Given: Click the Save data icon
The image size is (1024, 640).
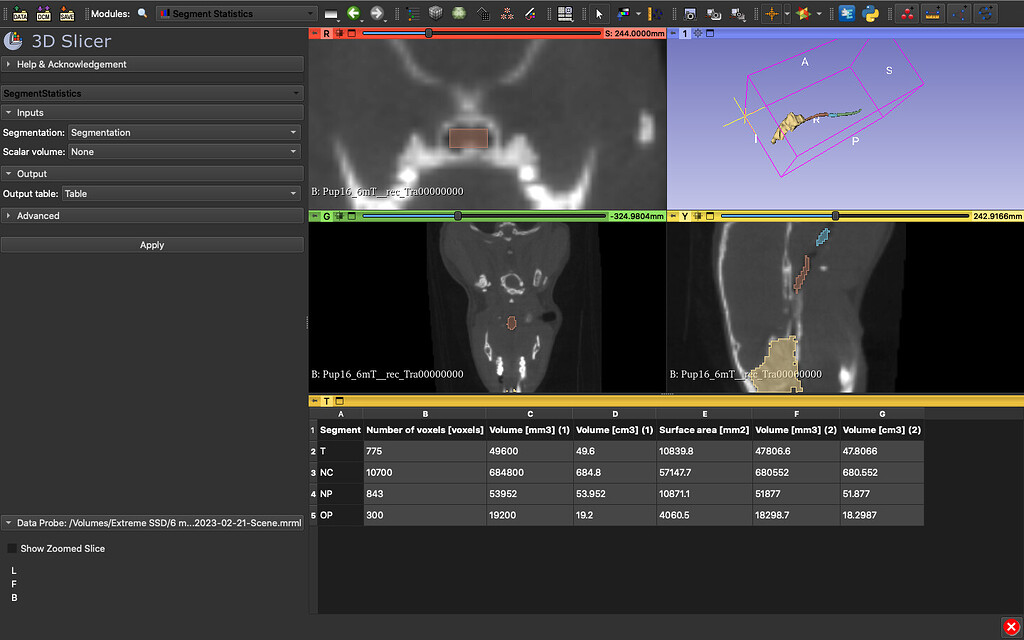Looking at the screenshot, I should point(66,14).
